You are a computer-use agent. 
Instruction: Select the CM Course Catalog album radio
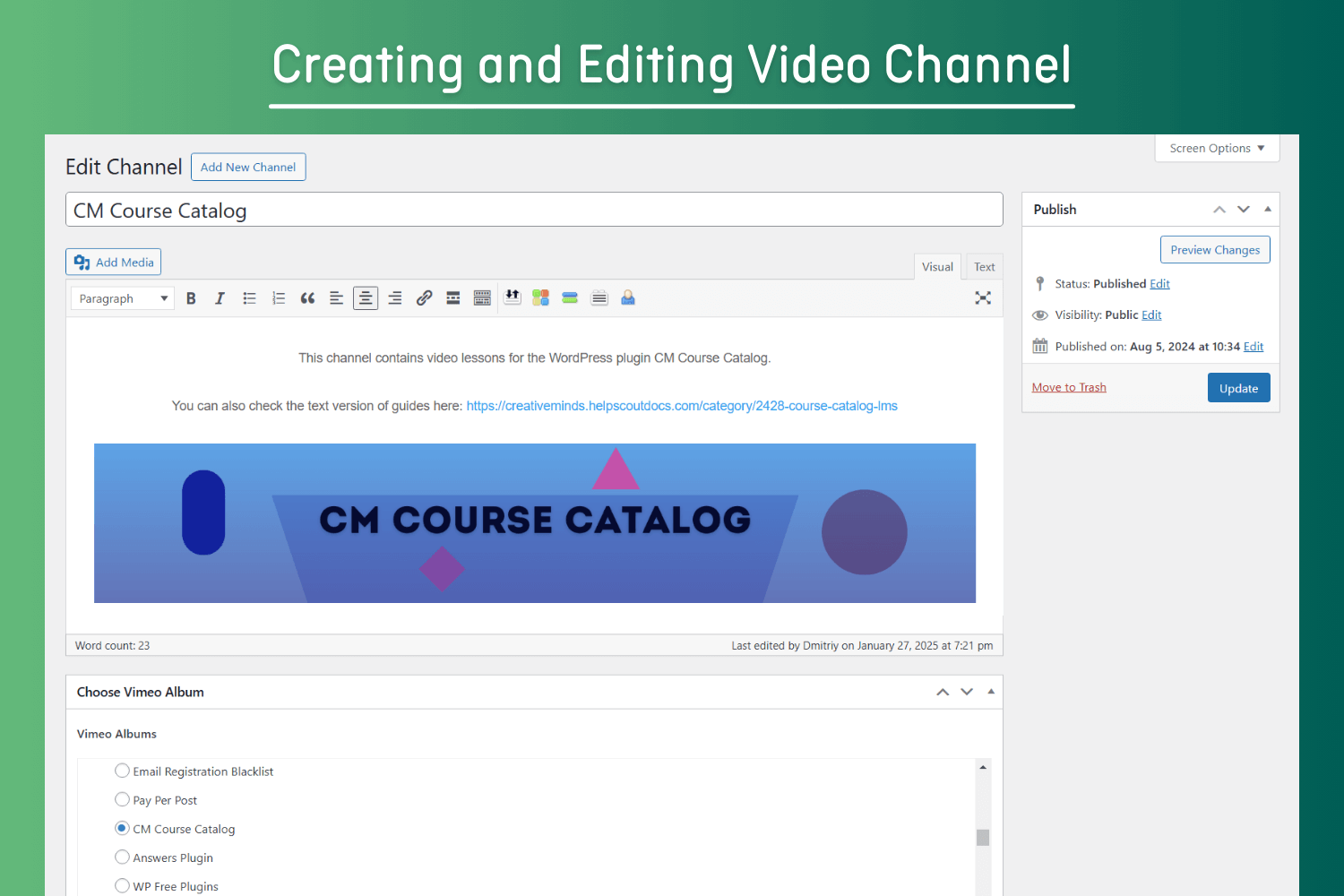click(122, 828)
